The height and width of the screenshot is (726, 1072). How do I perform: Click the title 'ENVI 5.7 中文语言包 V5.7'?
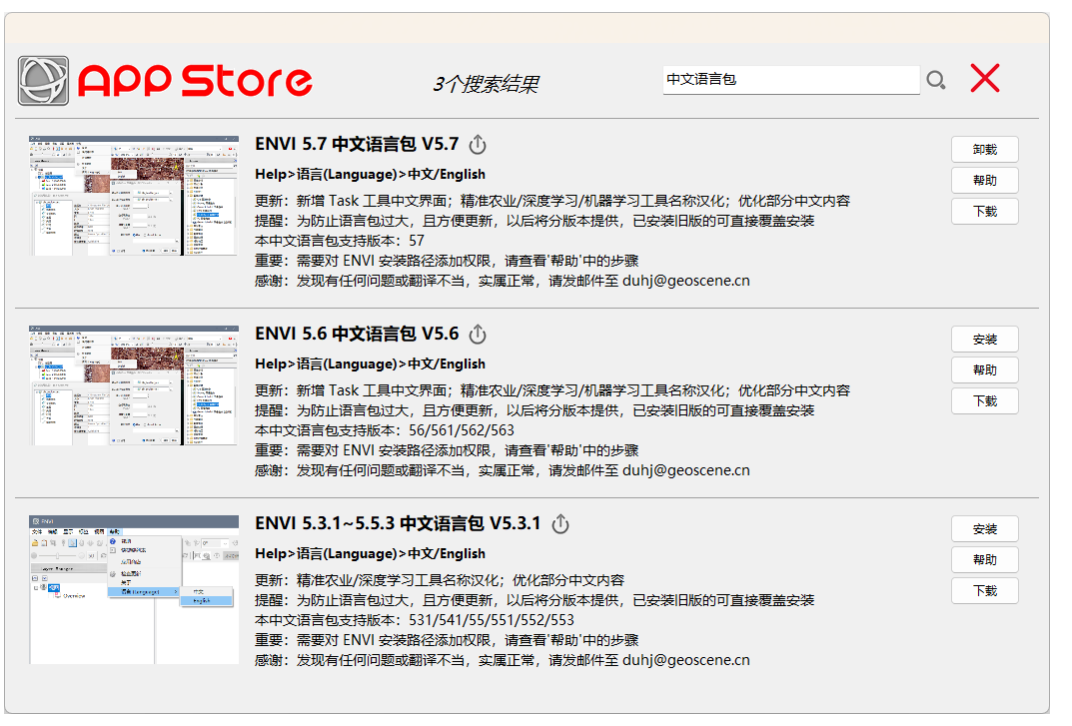pyautogui.click(x=357, y=144)
